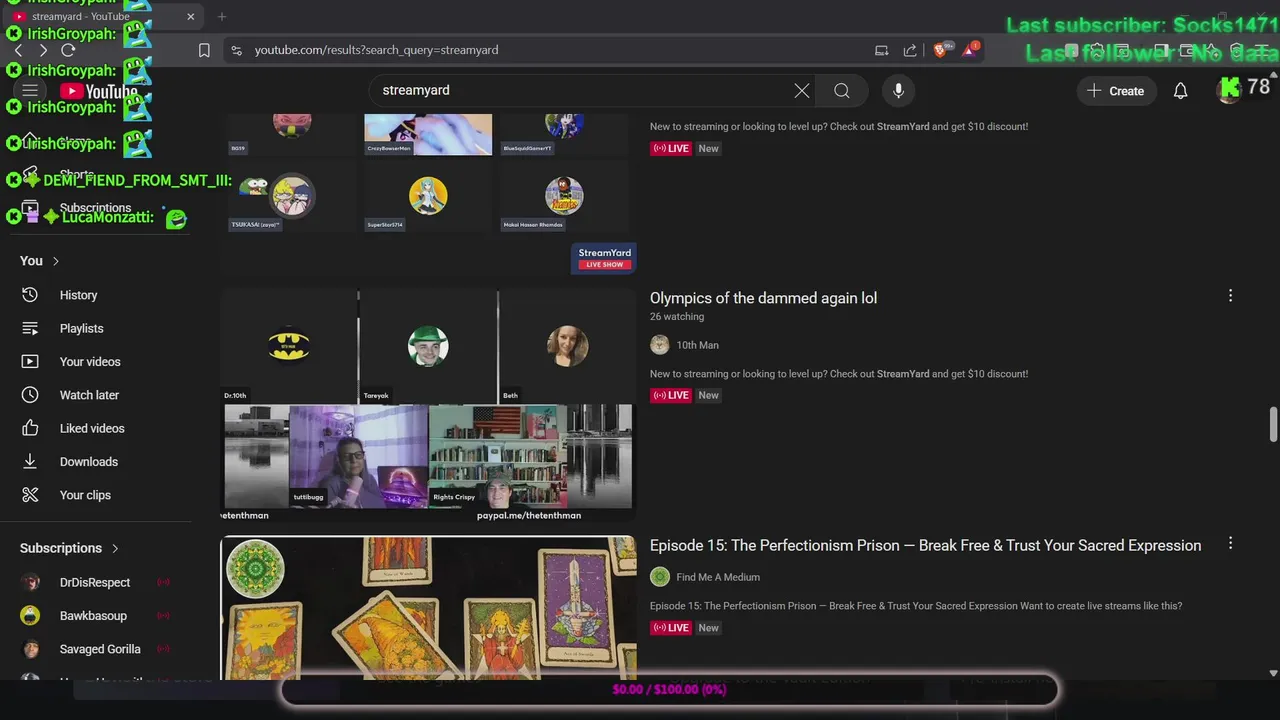Open the 10th Man channel name link
The width and height of the screenshot is (1280, 720).
tap(697, 345)
